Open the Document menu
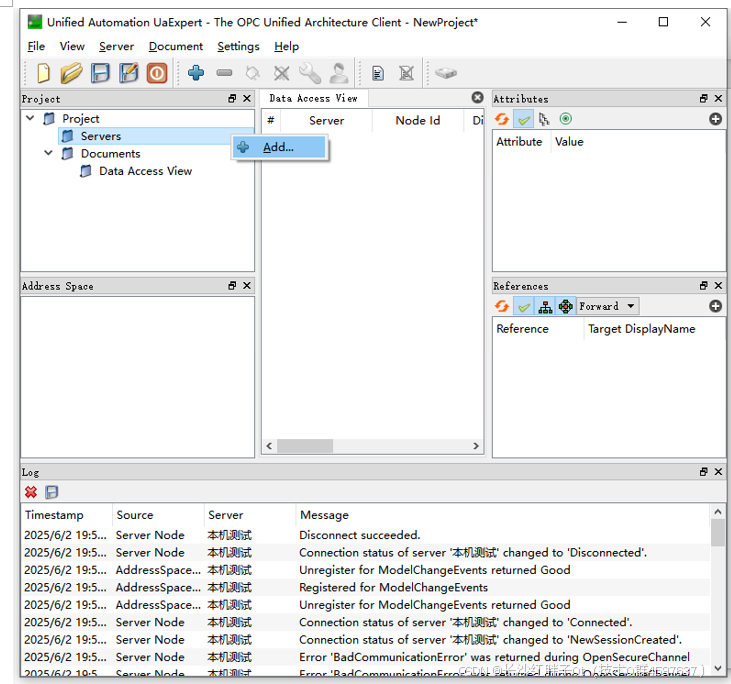The image size is (731, 684). click(x=176, y=47)
